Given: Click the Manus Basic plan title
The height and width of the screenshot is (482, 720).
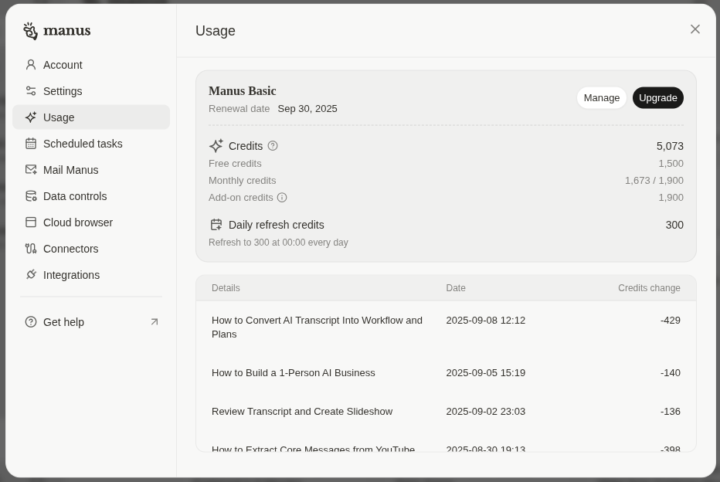Looking at the screenshot, I should pos(242,91).
